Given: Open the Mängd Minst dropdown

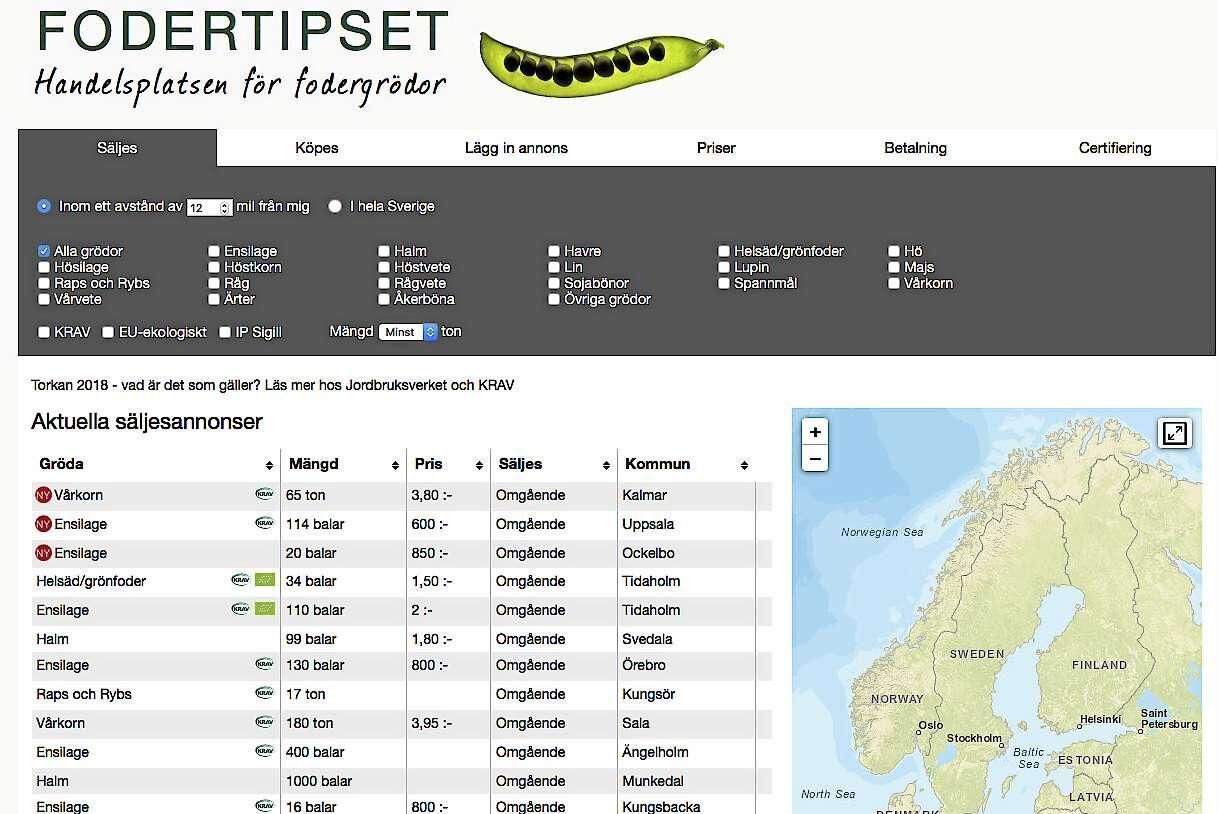Looking at the screenshot, I should (408, 332).
